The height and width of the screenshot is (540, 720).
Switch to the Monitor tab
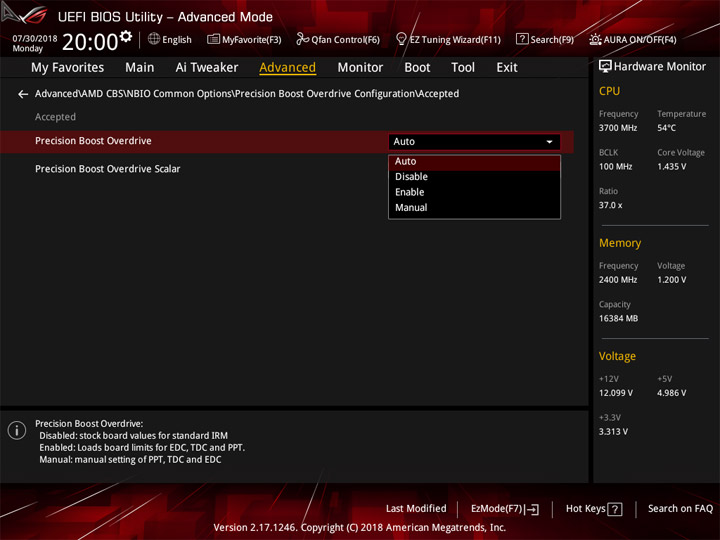click(x=360, y=68)
